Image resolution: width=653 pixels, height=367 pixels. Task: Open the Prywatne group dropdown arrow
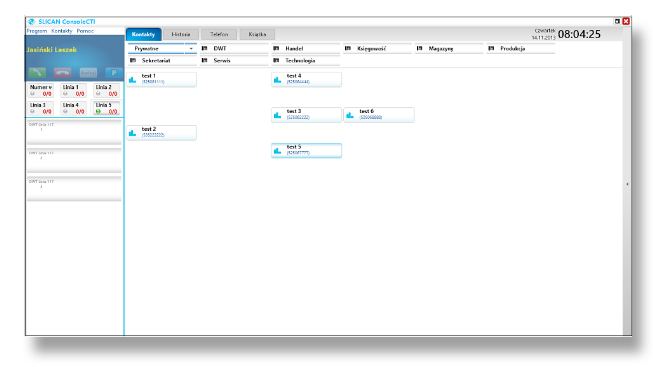click(191, 49)
